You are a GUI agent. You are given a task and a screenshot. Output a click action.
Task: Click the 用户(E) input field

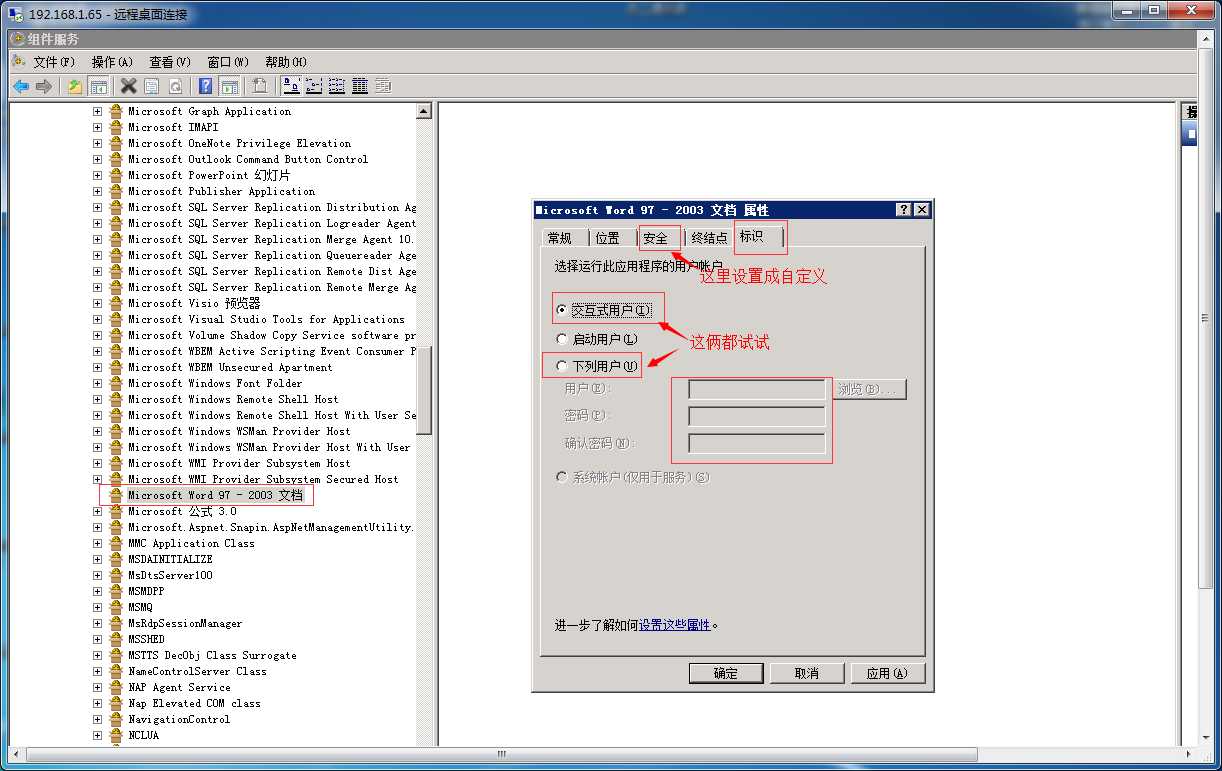click(x=757, y=389)
